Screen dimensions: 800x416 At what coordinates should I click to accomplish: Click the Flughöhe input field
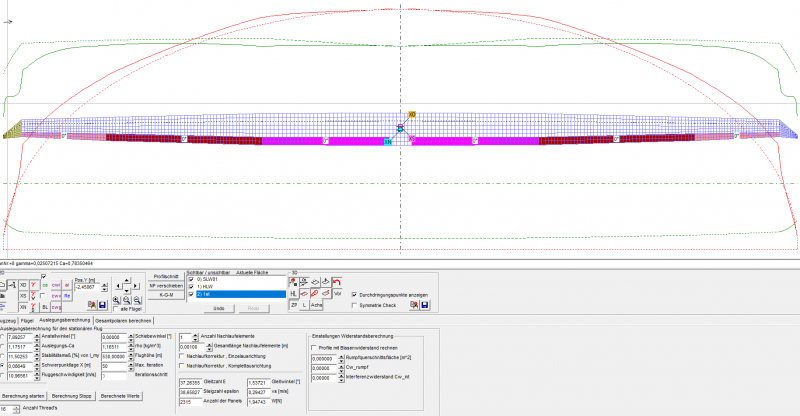(x=111, y=356)
